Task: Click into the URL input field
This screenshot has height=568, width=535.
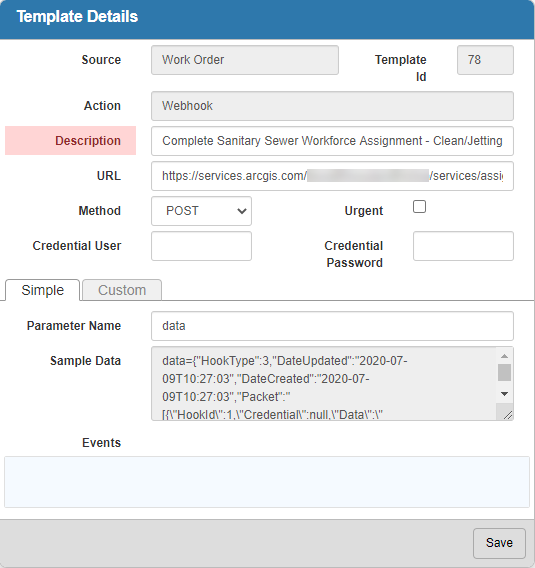Action: click(x=332, y=176)
